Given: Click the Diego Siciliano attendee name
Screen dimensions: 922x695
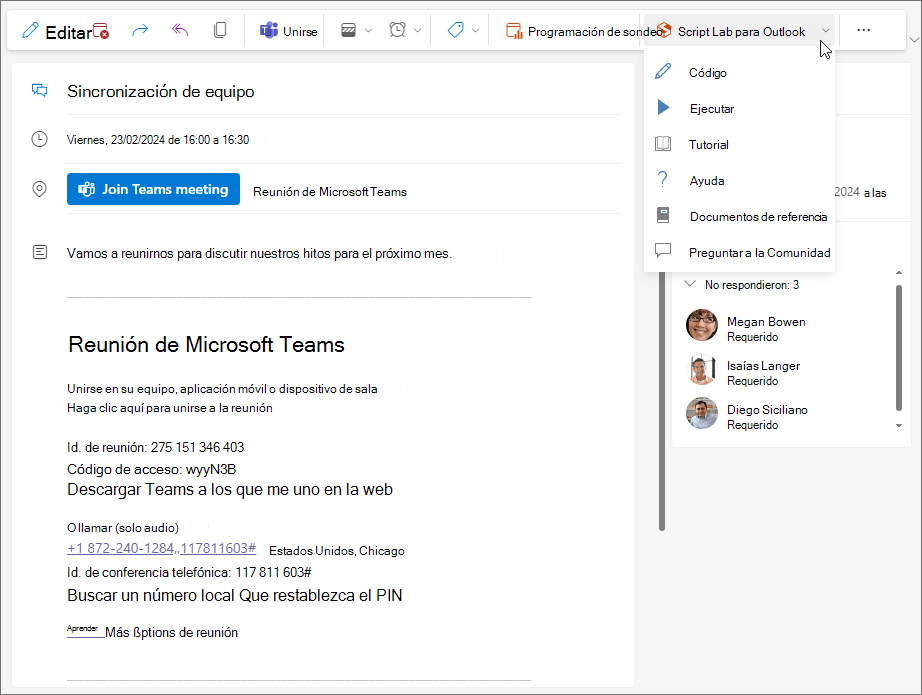Looking at the screenshot, I should (767, 410).
